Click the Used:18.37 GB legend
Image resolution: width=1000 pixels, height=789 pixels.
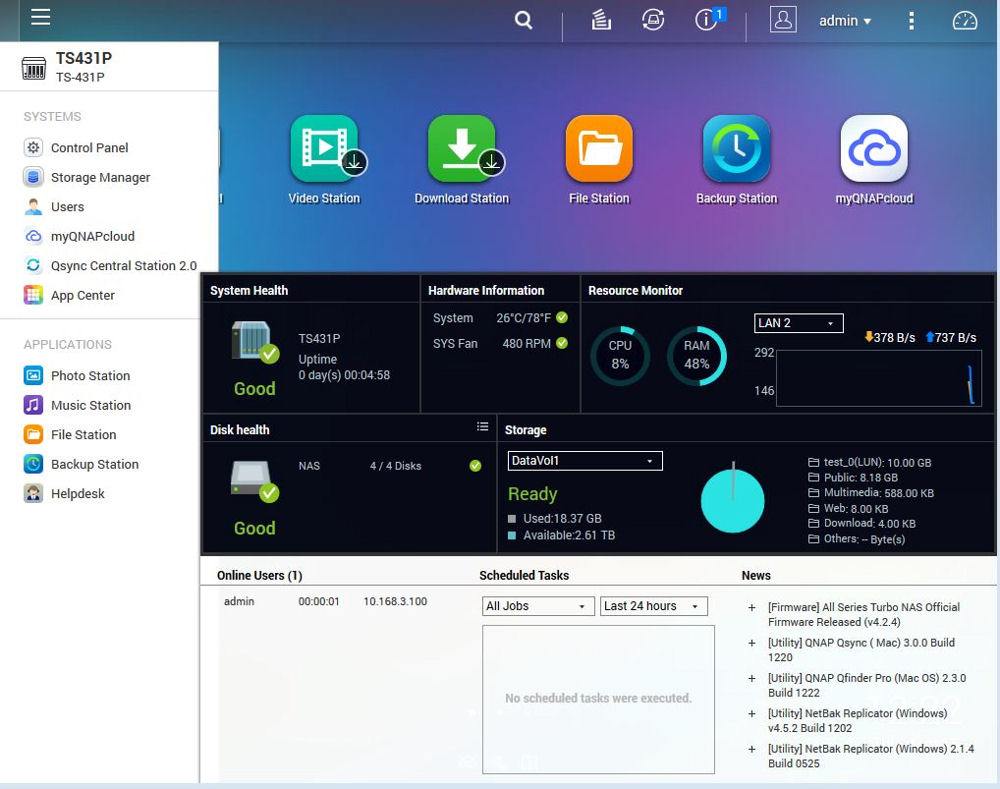pos(555,519)
